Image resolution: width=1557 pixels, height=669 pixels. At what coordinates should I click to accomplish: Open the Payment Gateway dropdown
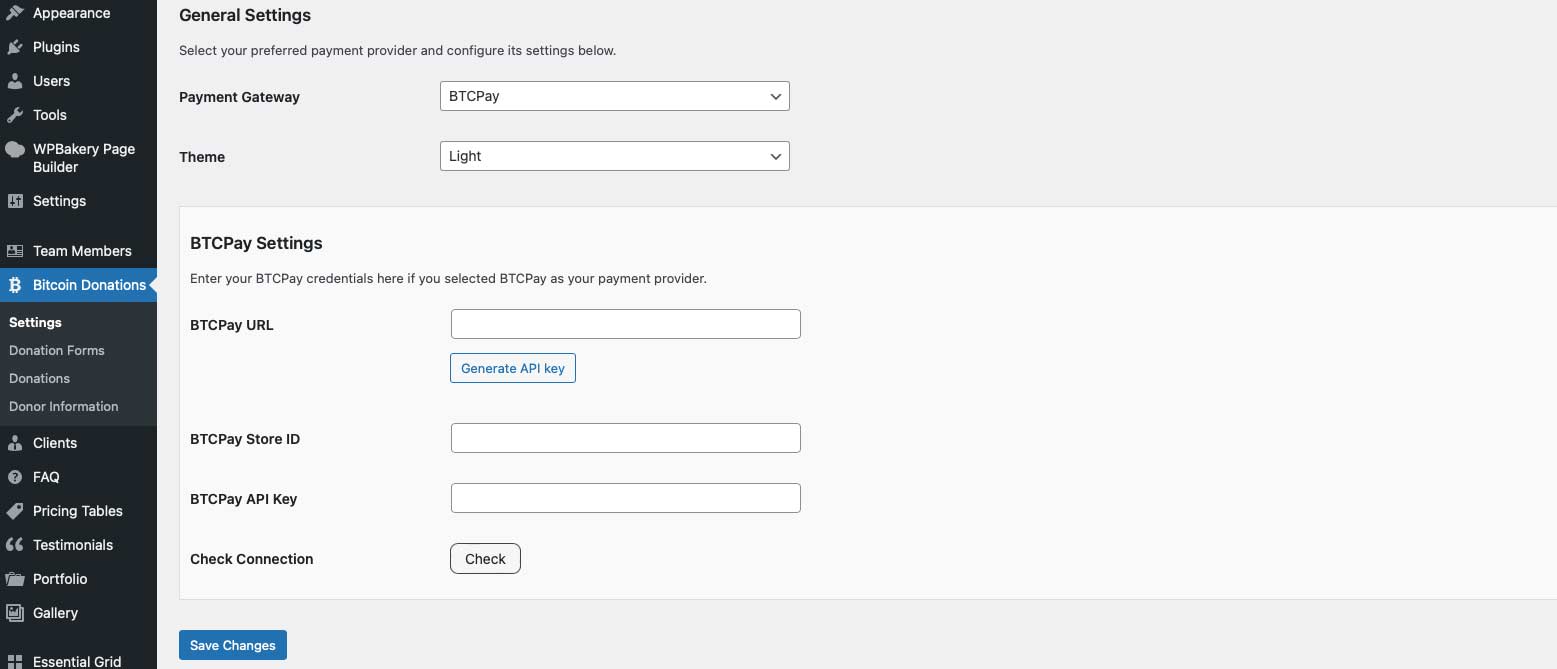pyautogui.click(x=614, y=96)
